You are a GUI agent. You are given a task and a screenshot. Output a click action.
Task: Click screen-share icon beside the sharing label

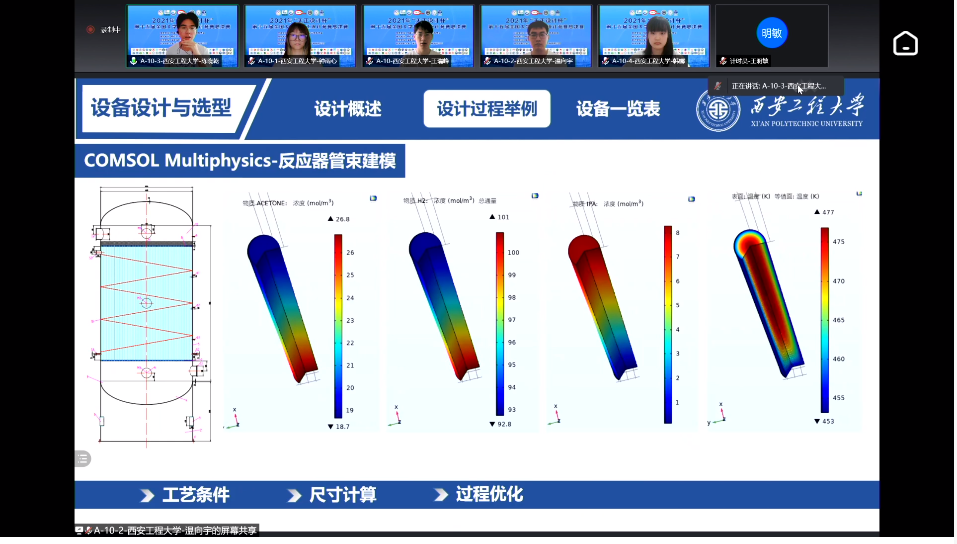coord(79,531)
